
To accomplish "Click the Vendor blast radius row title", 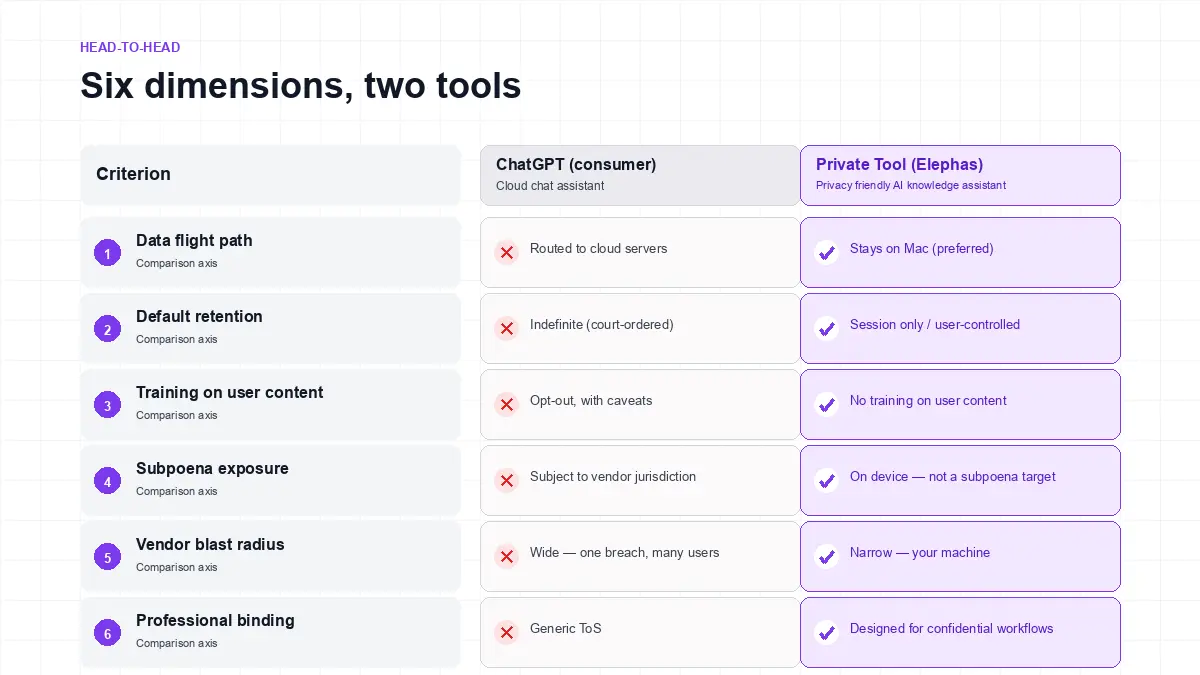I will [210, 545].
